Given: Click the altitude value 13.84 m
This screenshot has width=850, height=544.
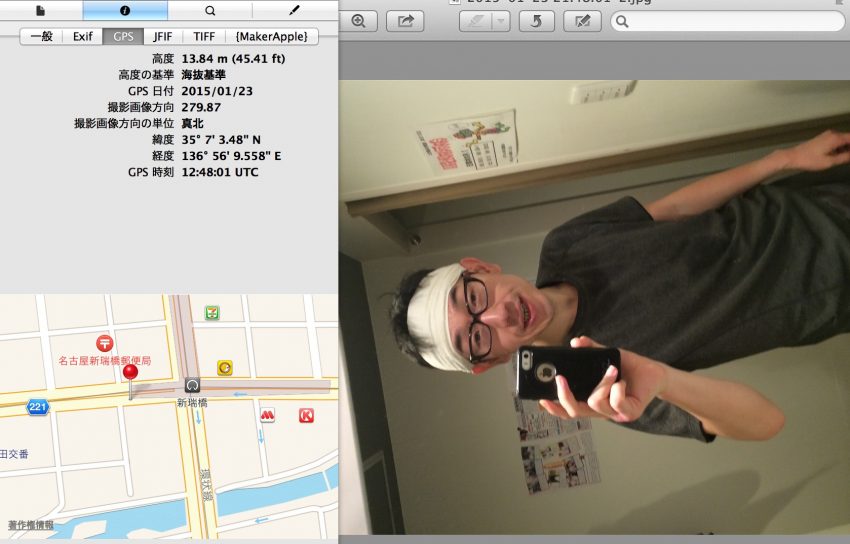Looking at the screenshot, I should [x=233, y=59].
